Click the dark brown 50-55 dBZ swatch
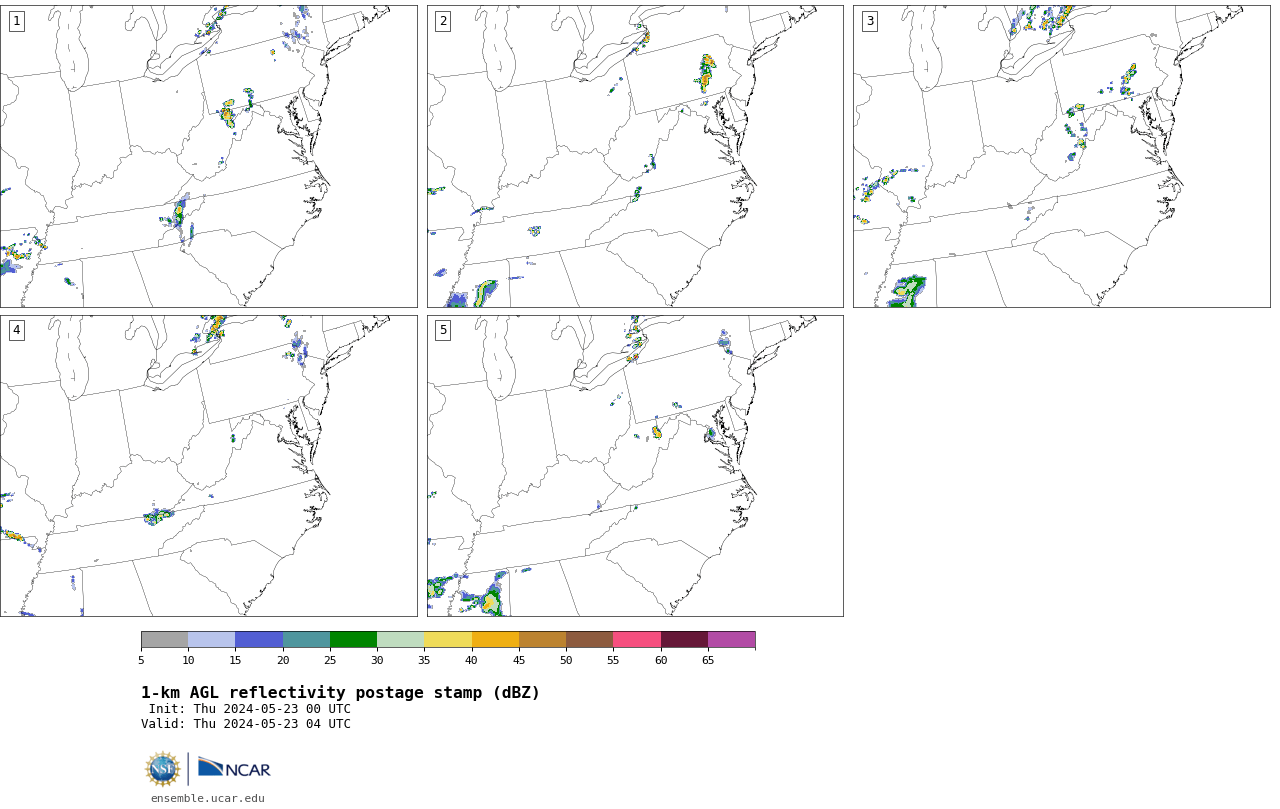 click(589, 640)
